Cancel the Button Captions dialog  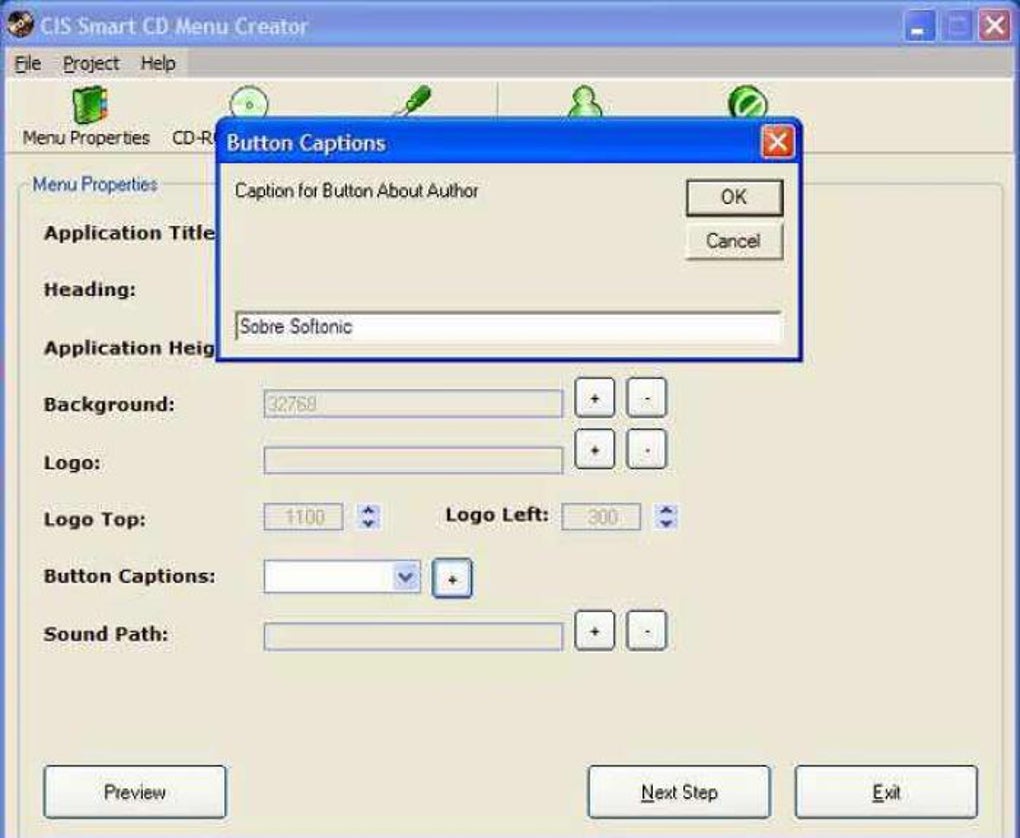click(733, 240)
